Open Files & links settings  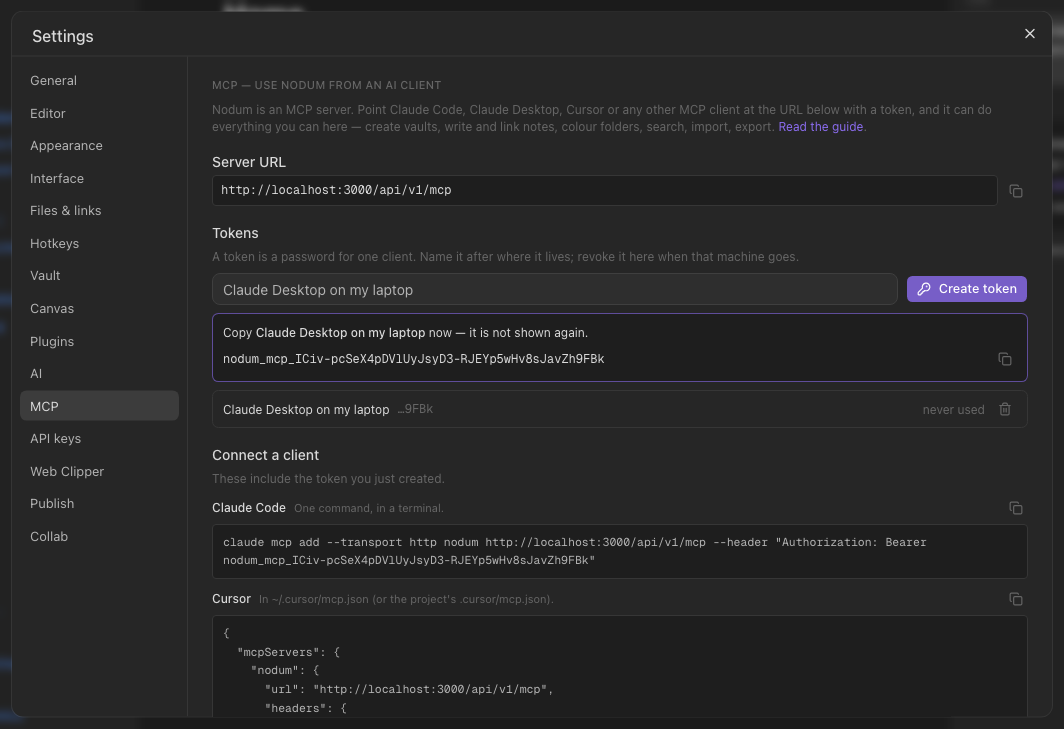(x=99, y=211)
